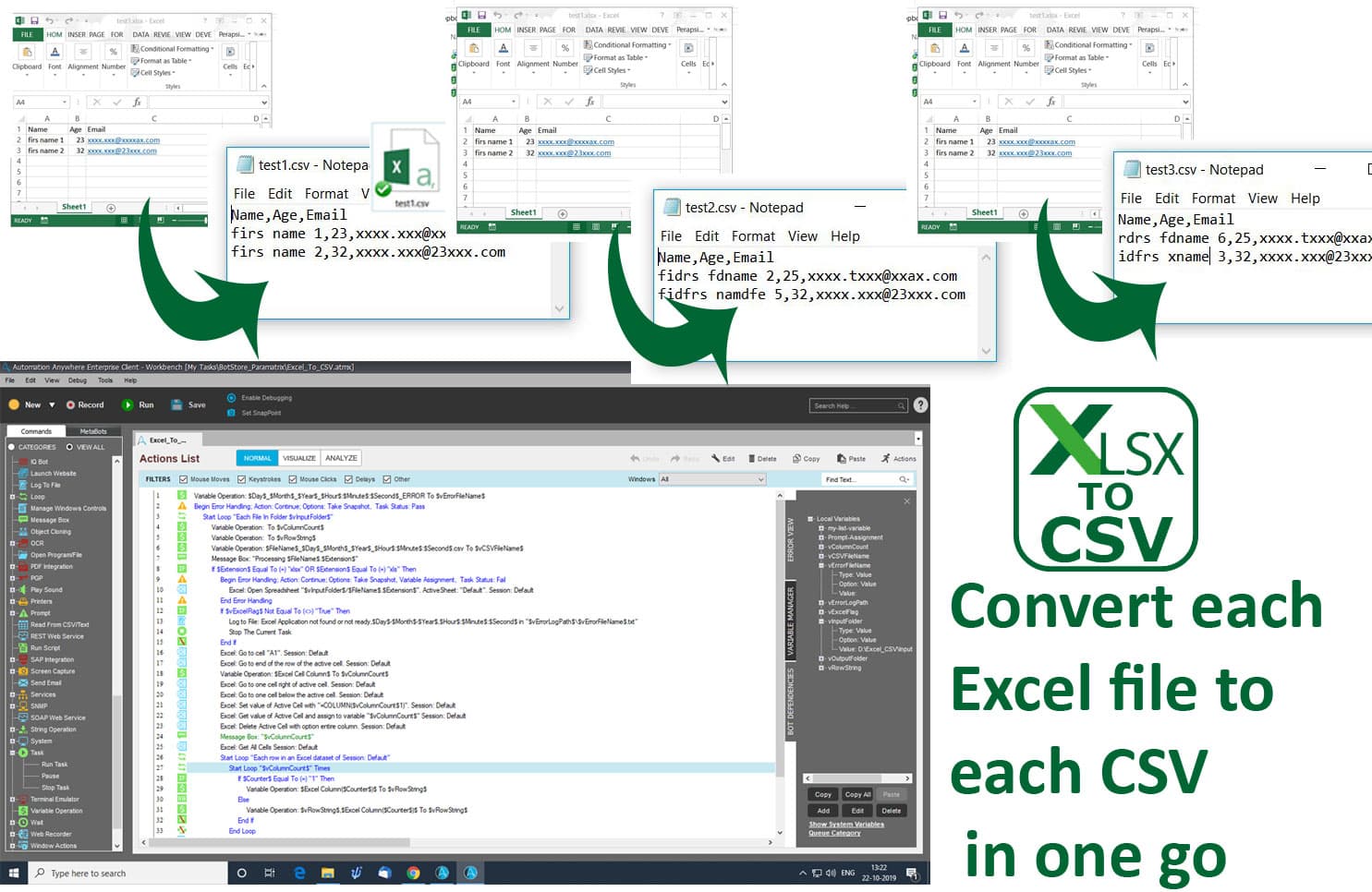1372x892 pixels.
Task: Select the Send Email command
Action: click(41, 682)
